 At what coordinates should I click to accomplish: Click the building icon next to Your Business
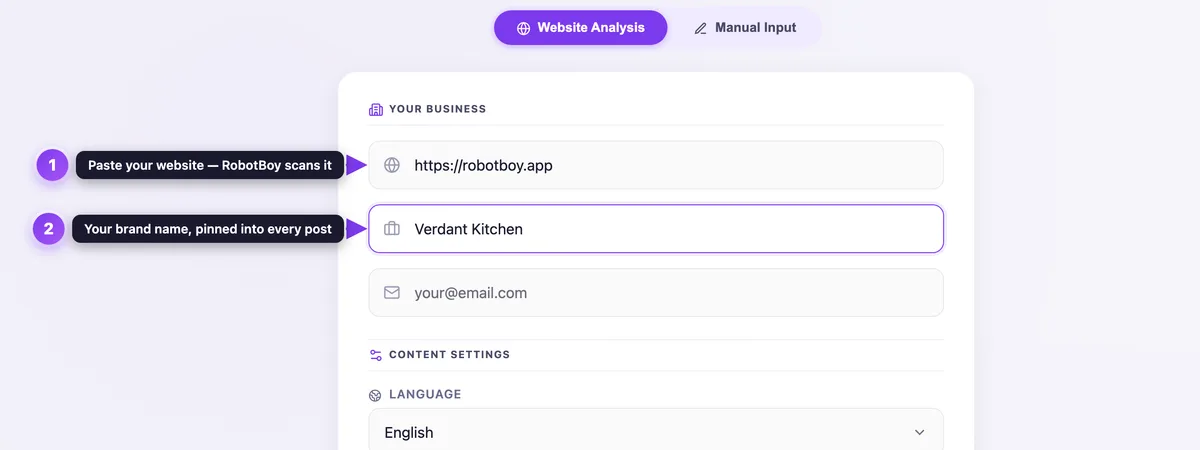pyautogui.click(x=376, y=109)
